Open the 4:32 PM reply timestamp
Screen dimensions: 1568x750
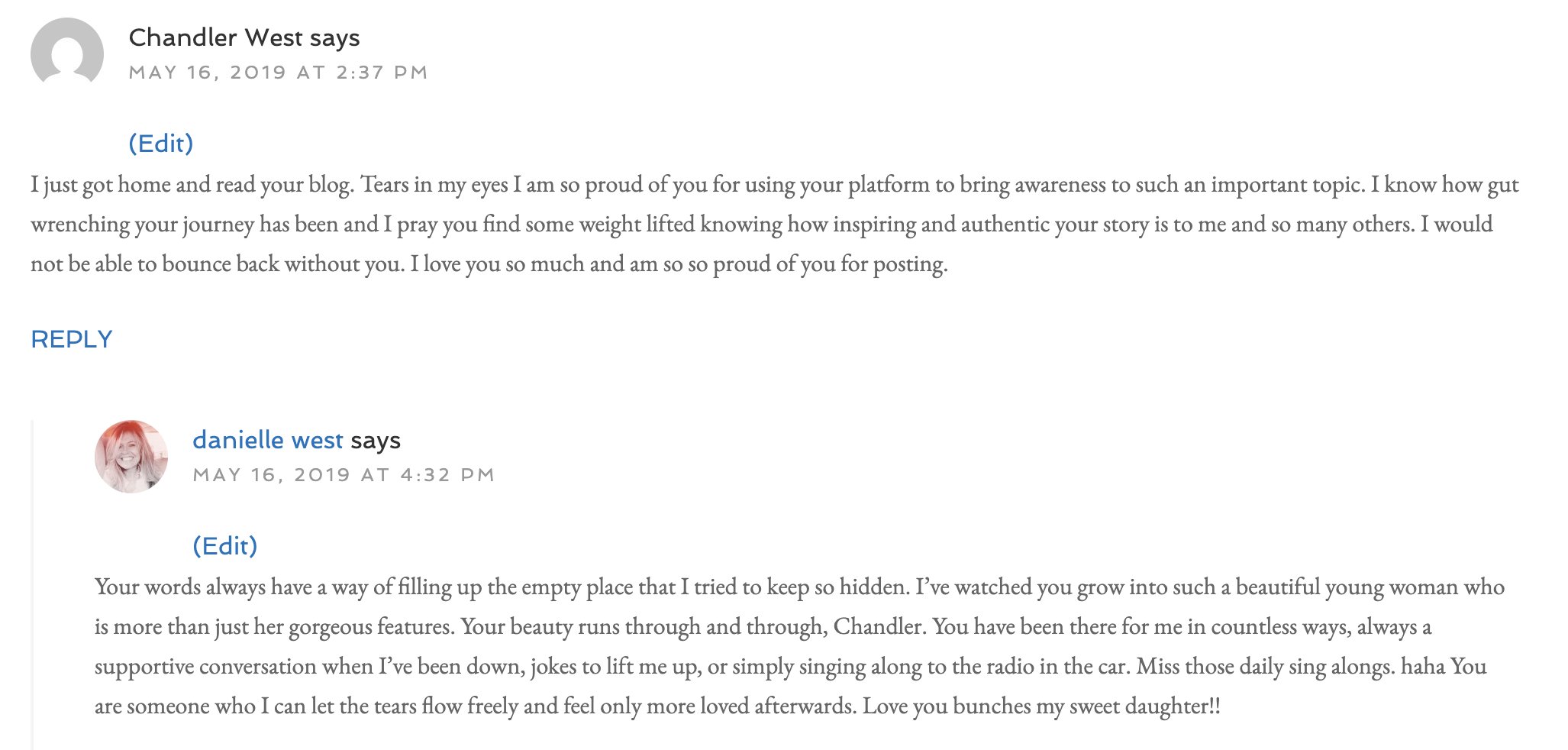pos(344,475)
